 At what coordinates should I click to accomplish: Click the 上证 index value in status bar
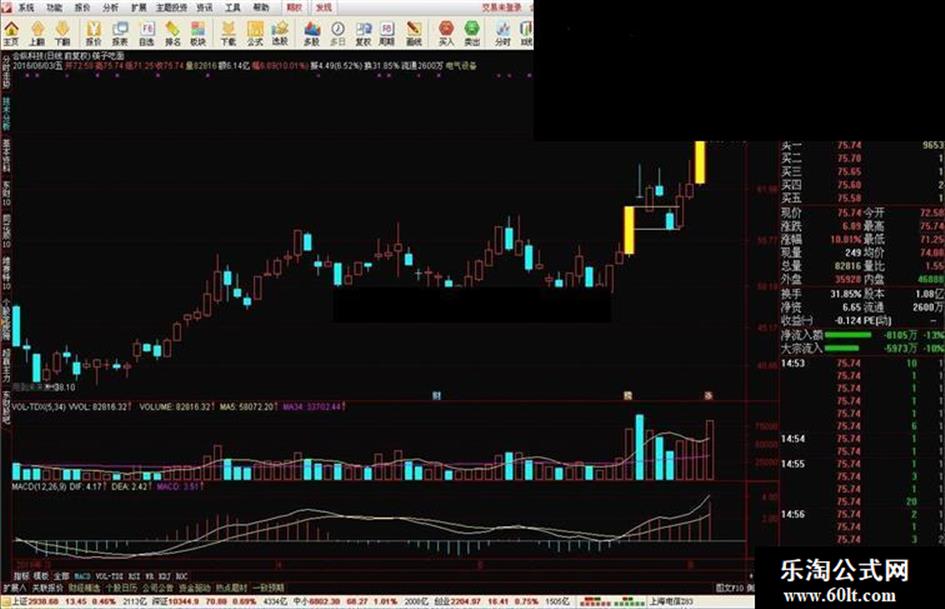(42, 602)
